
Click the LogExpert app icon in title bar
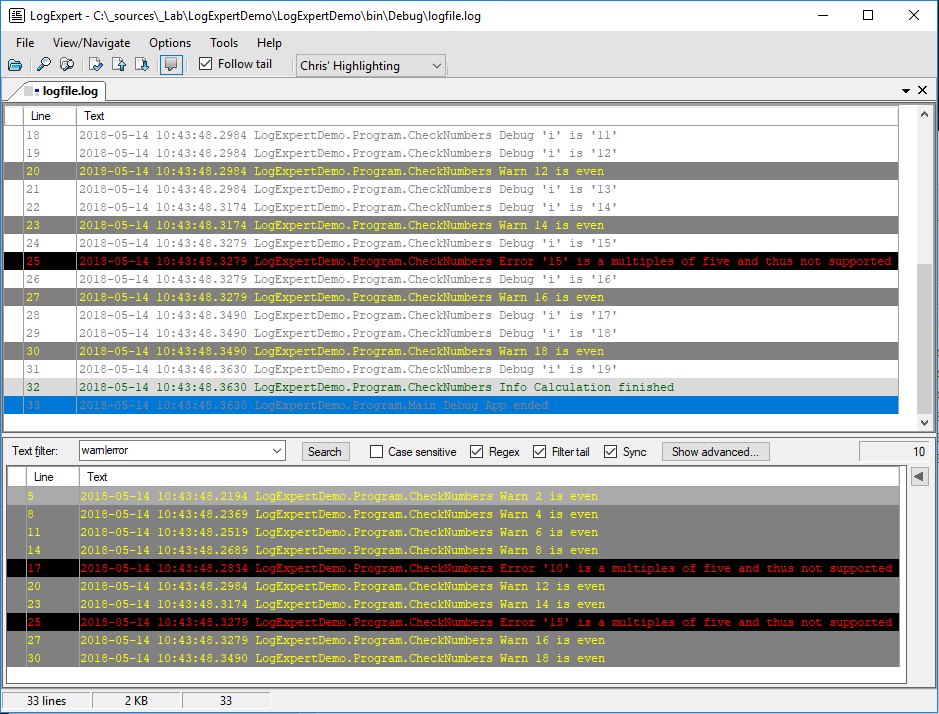pyautogui.click(x=17, y=16)
